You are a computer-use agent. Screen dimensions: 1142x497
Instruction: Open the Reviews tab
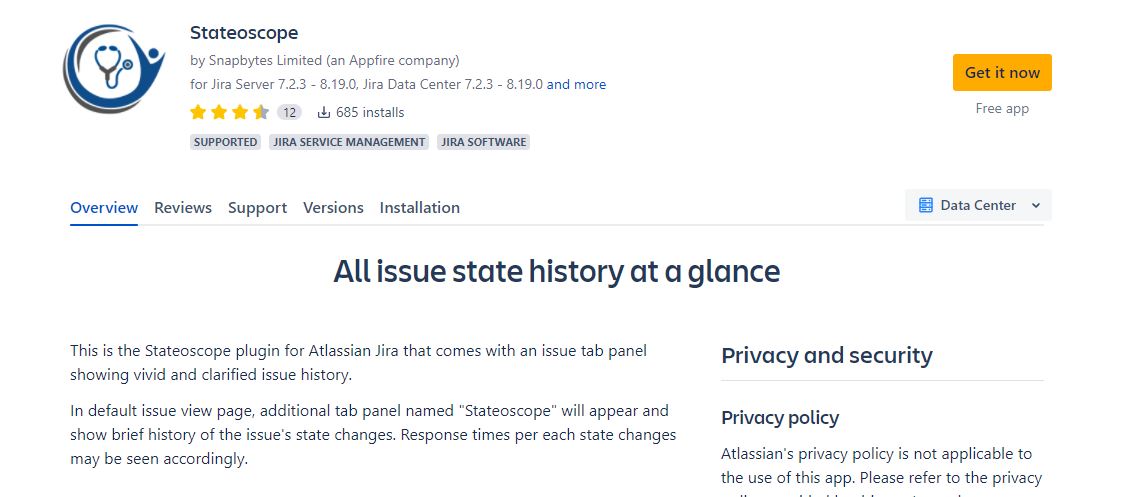click(x=183, y=208)
